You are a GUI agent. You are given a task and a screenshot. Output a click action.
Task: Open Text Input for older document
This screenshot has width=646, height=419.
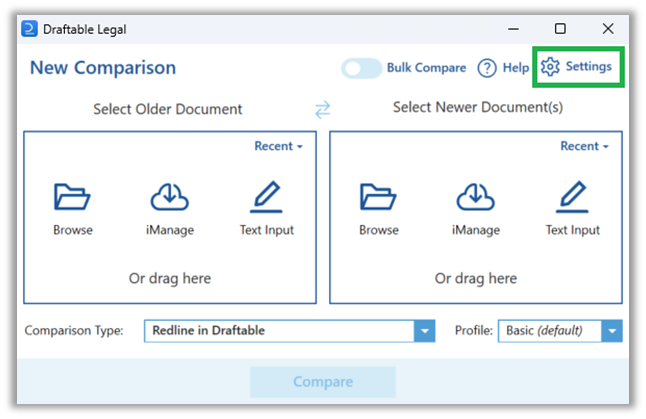[267, 209]
